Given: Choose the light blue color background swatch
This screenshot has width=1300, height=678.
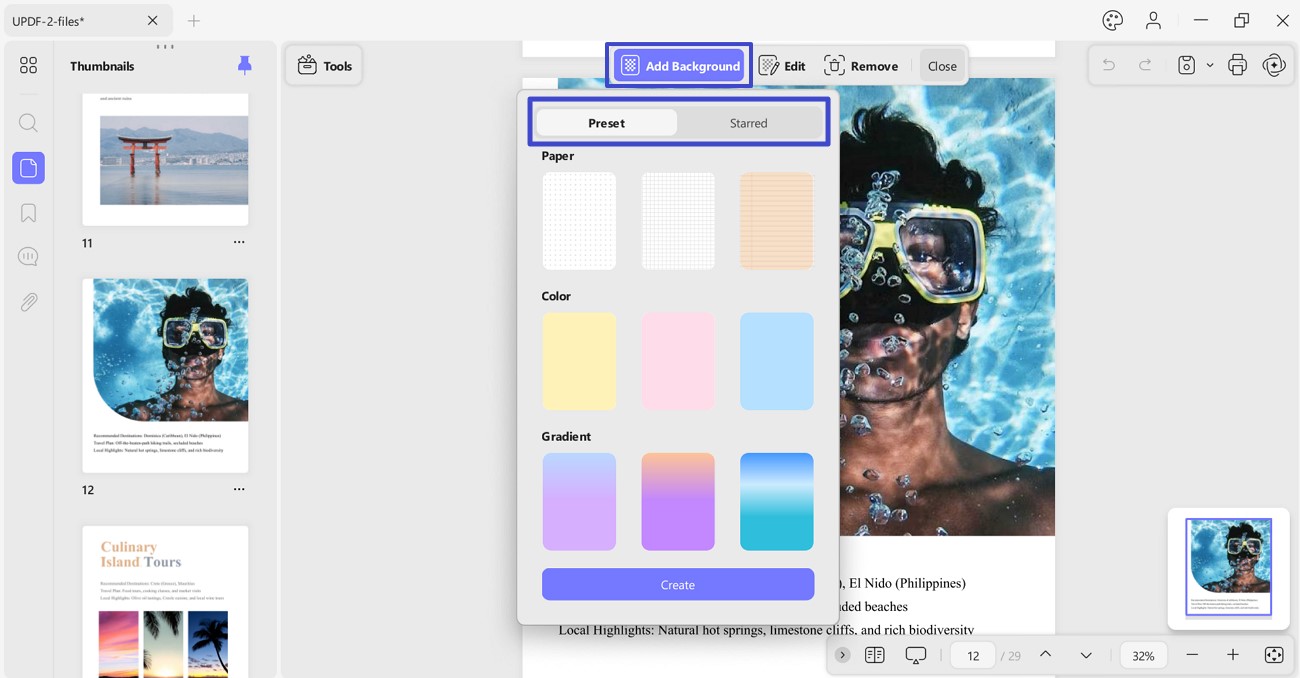Looking at the screenshot, I should point(777,361).
